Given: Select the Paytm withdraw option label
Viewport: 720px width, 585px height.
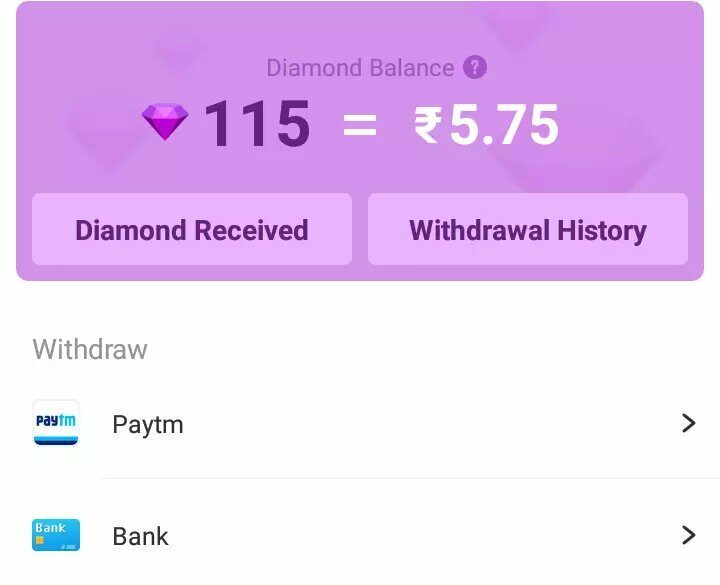Looking at the screenshot, I should tap(148, 424).
